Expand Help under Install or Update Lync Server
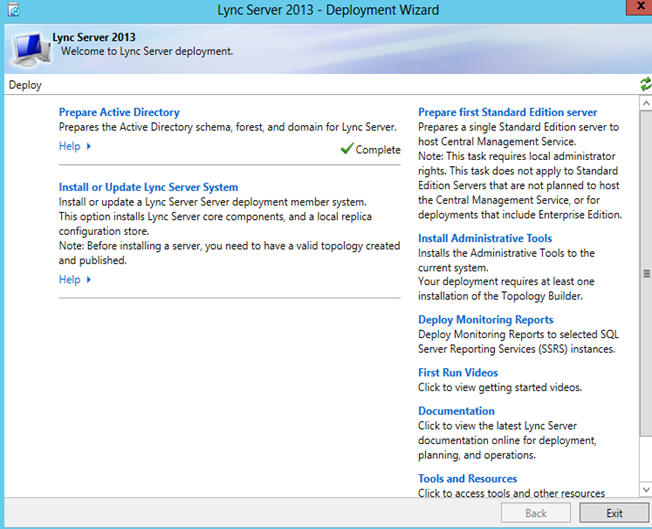Viewport: 652px width, 529px height. pyautogui.click(x=75, y=279)
